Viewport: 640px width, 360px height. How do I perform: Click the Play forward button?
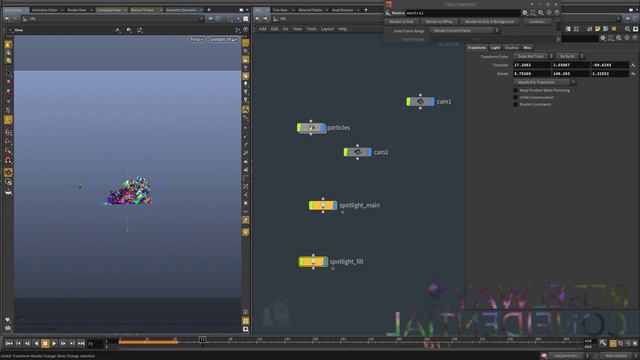pyautogui.click(x=54, y=344)
